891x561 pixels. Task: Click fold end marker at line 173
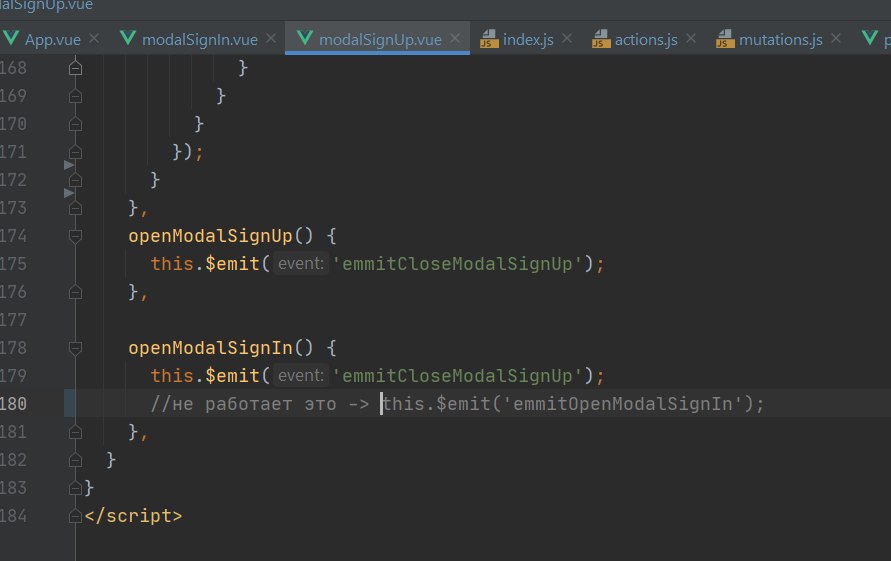75,208
